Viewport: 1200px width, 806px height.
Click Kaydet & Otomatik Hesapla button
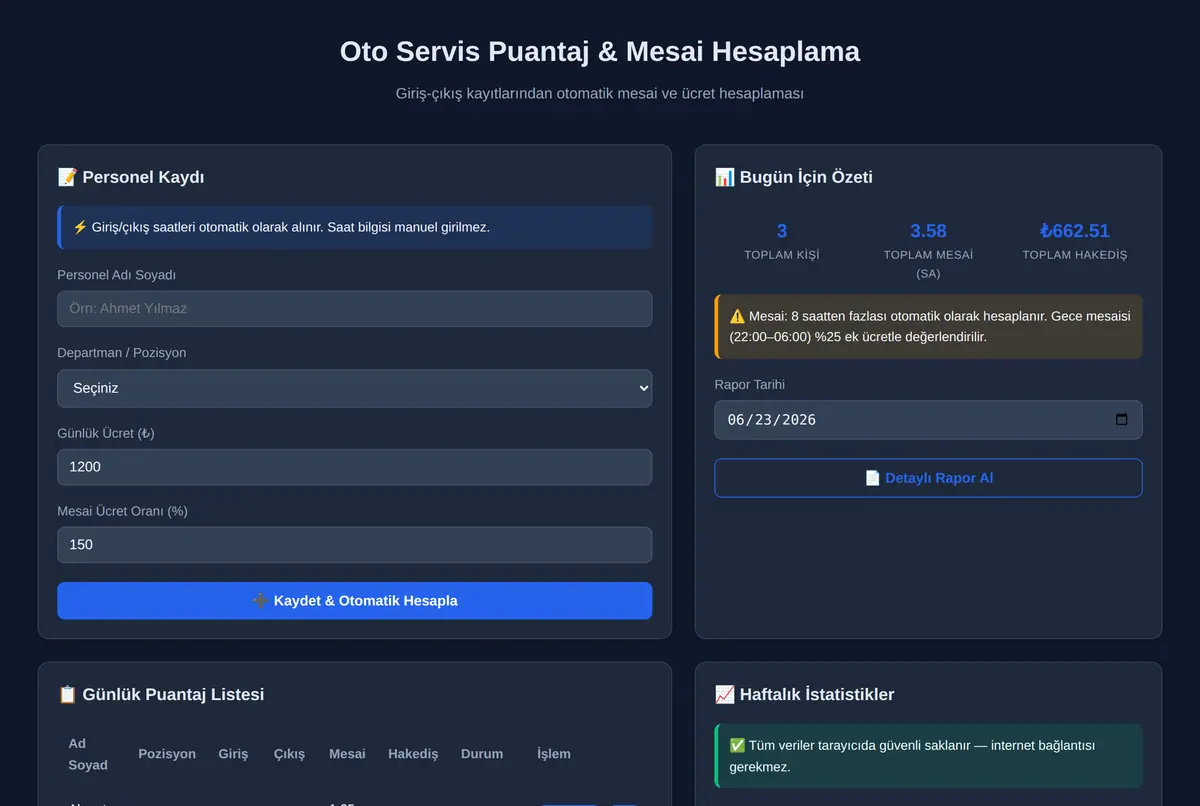354,601
